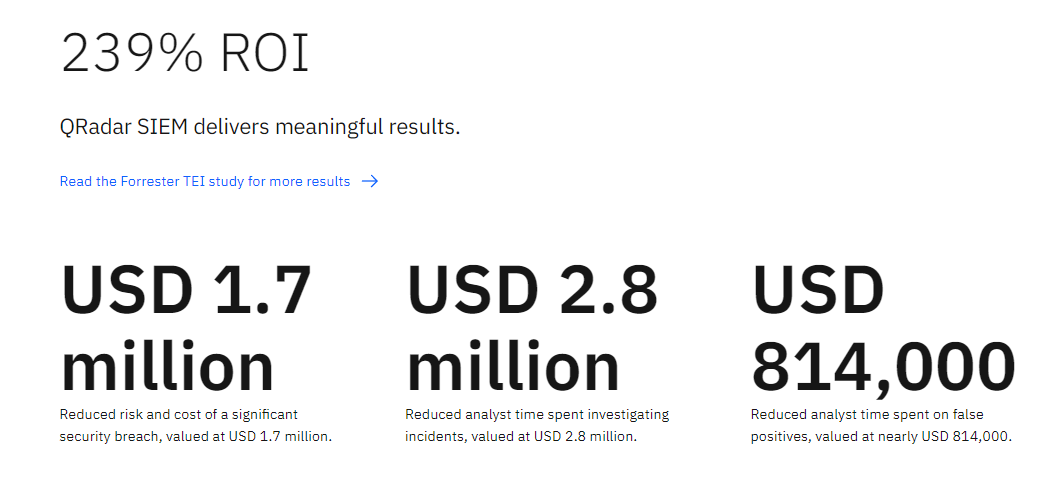Click the 'Reduced analyst time spent investigating' text
This screenshot has height=496, width=1053.
pos(537,414)
